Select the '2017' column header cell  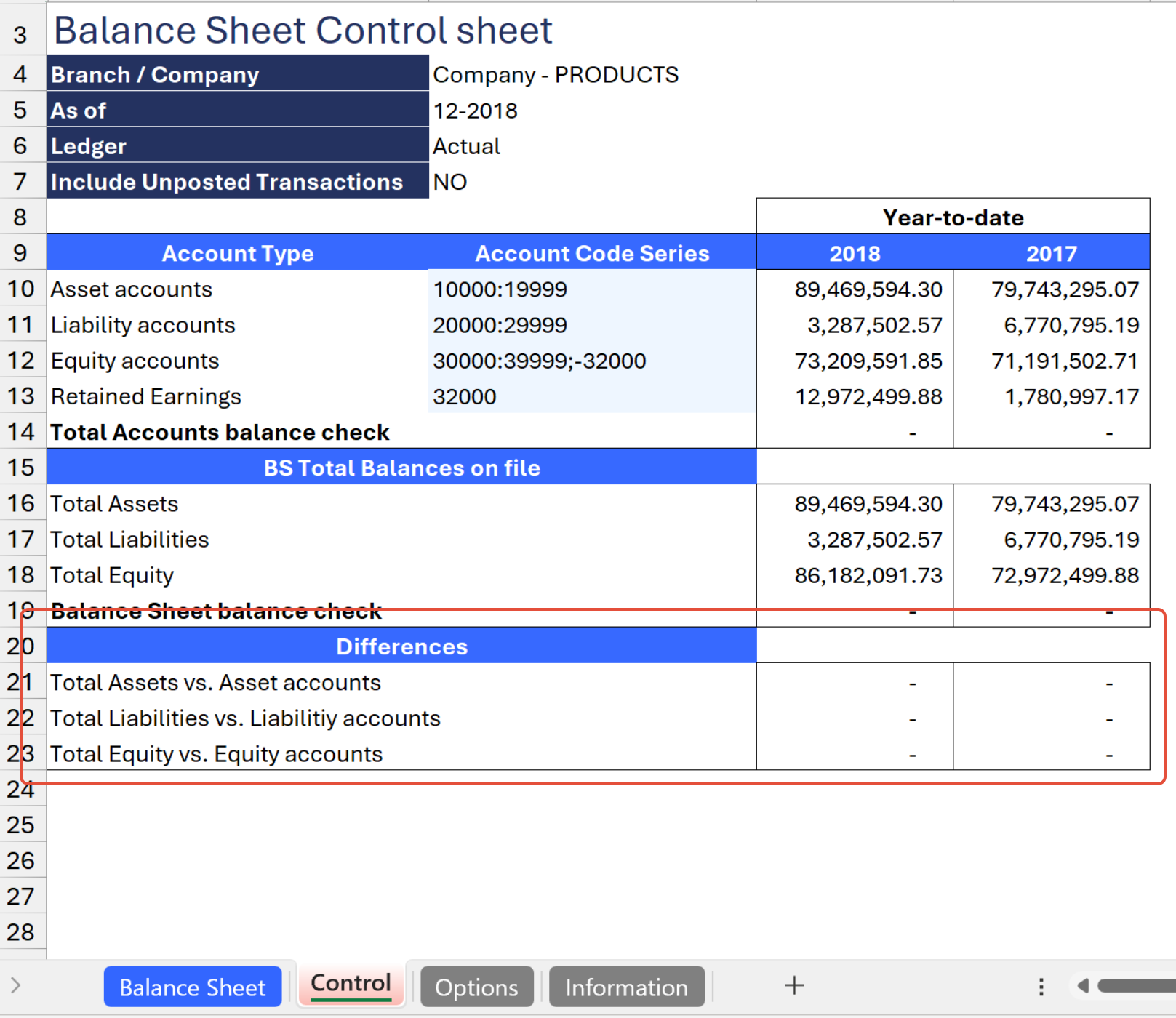(1052, 253)
